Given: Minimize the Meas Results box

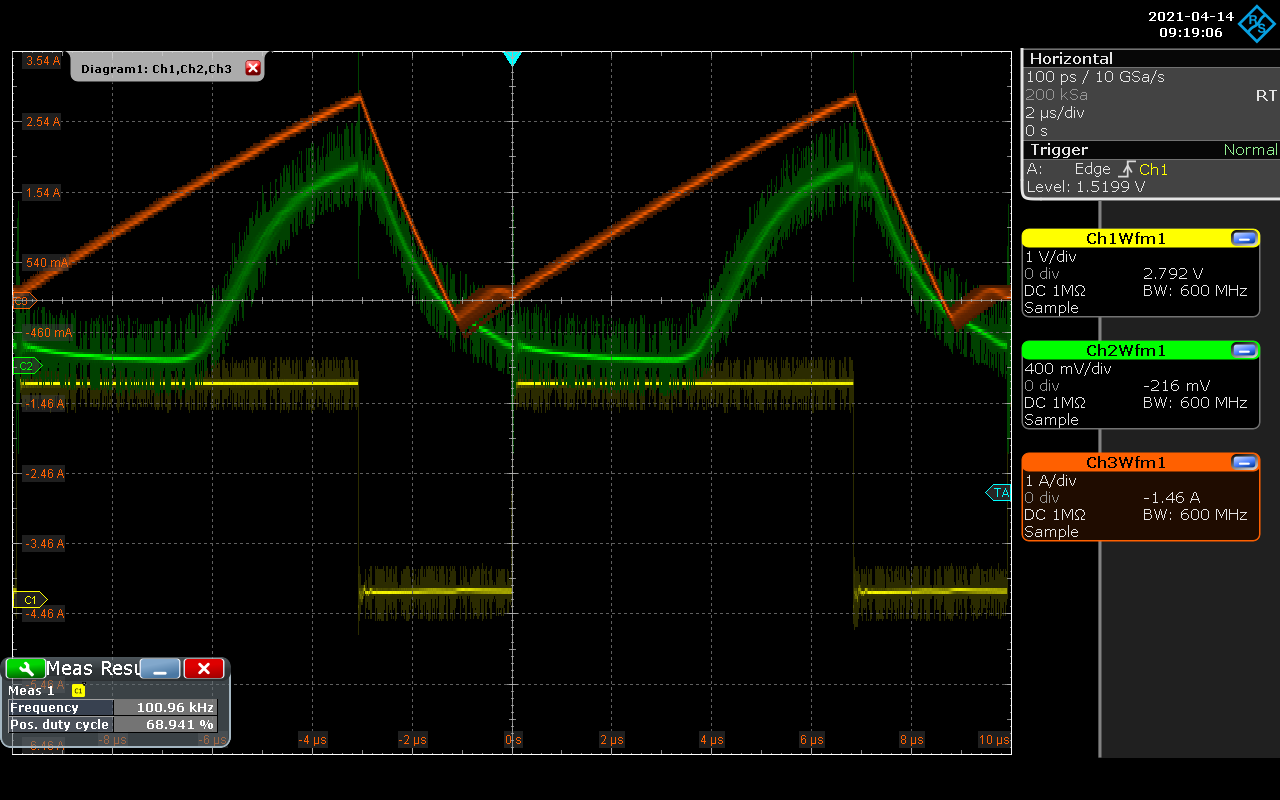Looking at the screenshot, I should [160, 669].
